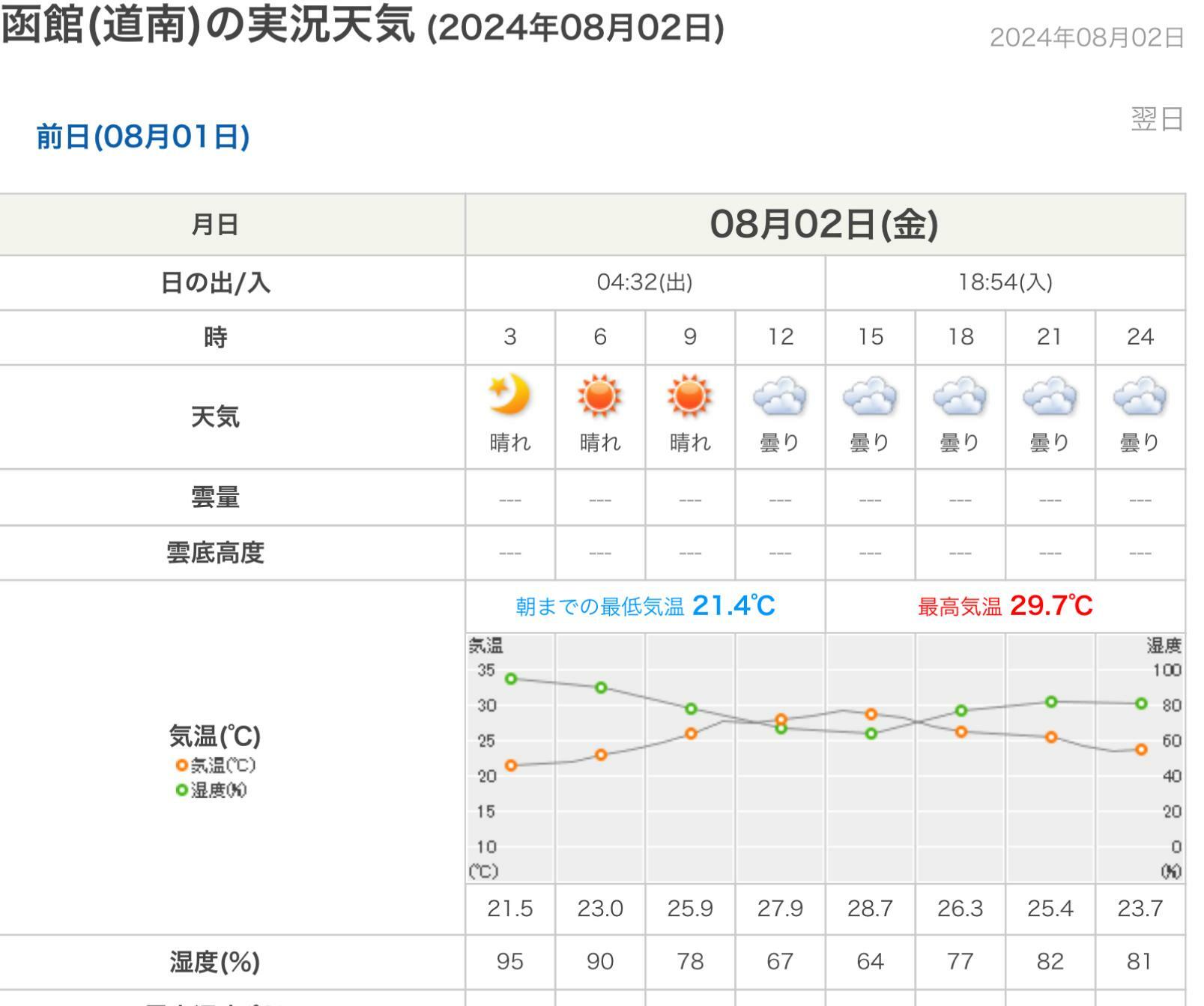Click the 気温(℃) row header
The width and height of the screenshot is (1204, 1006).
215,736
